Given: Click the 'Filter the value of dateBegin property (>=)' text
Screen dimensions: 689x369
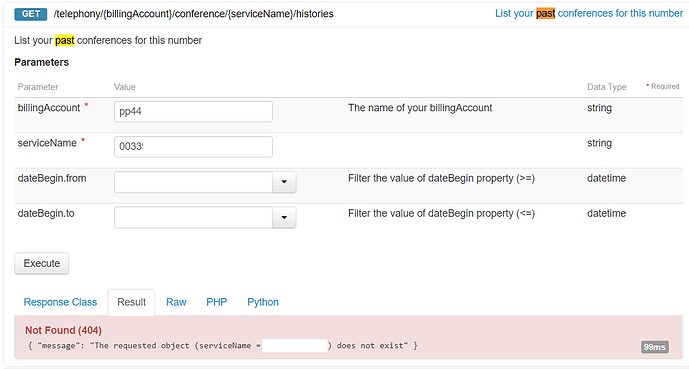Looking at the screenshot, I should coord(441,178).
